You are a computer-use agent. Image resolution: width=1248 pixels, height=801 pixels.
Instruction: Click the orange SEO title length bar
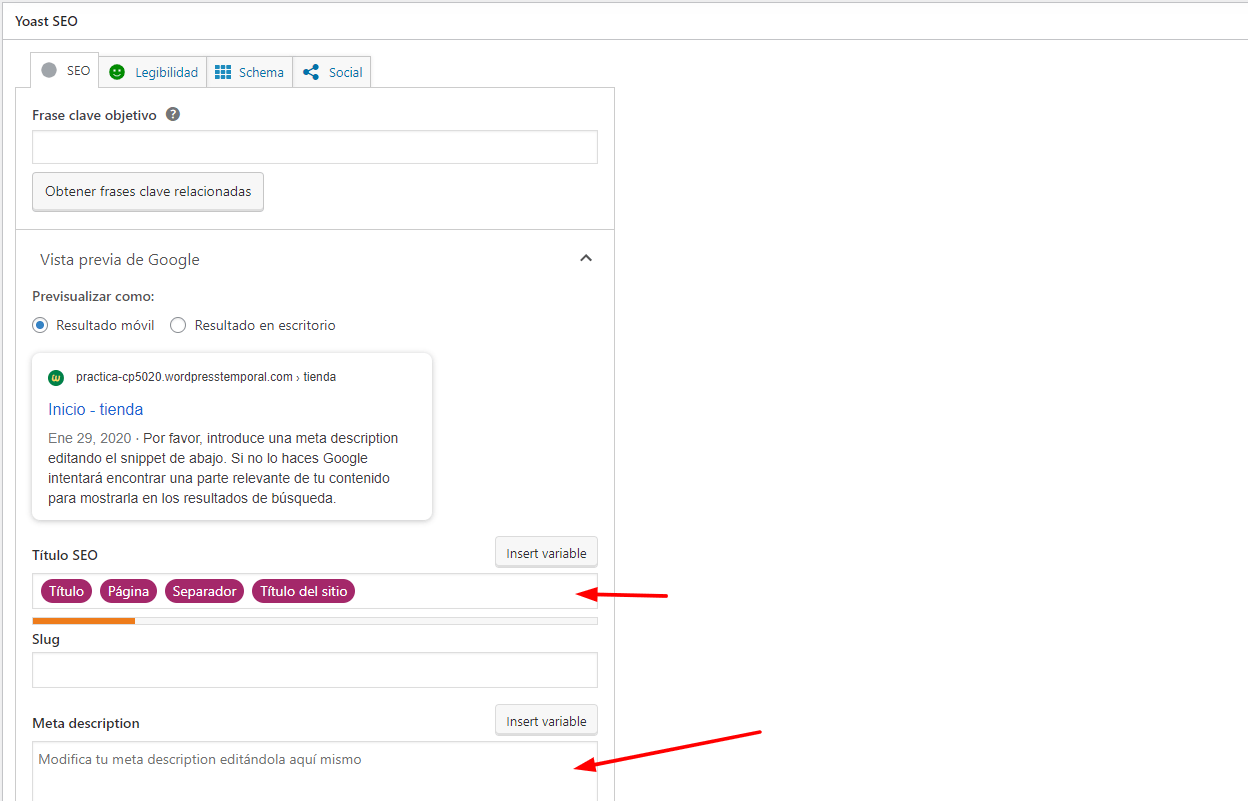pos(84,621)
